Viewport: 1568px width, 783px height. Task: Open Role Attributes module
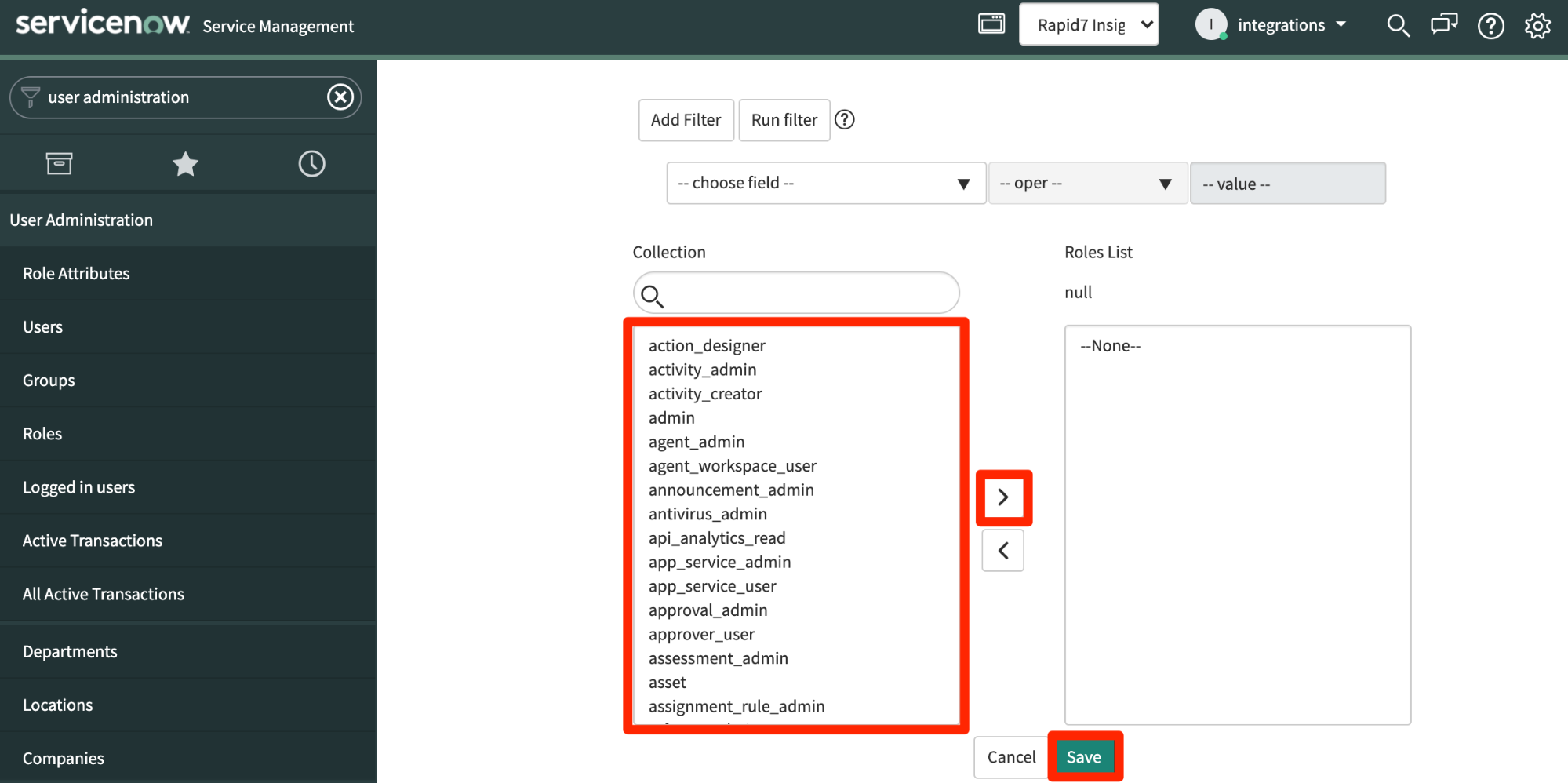[x=188, y=273]
